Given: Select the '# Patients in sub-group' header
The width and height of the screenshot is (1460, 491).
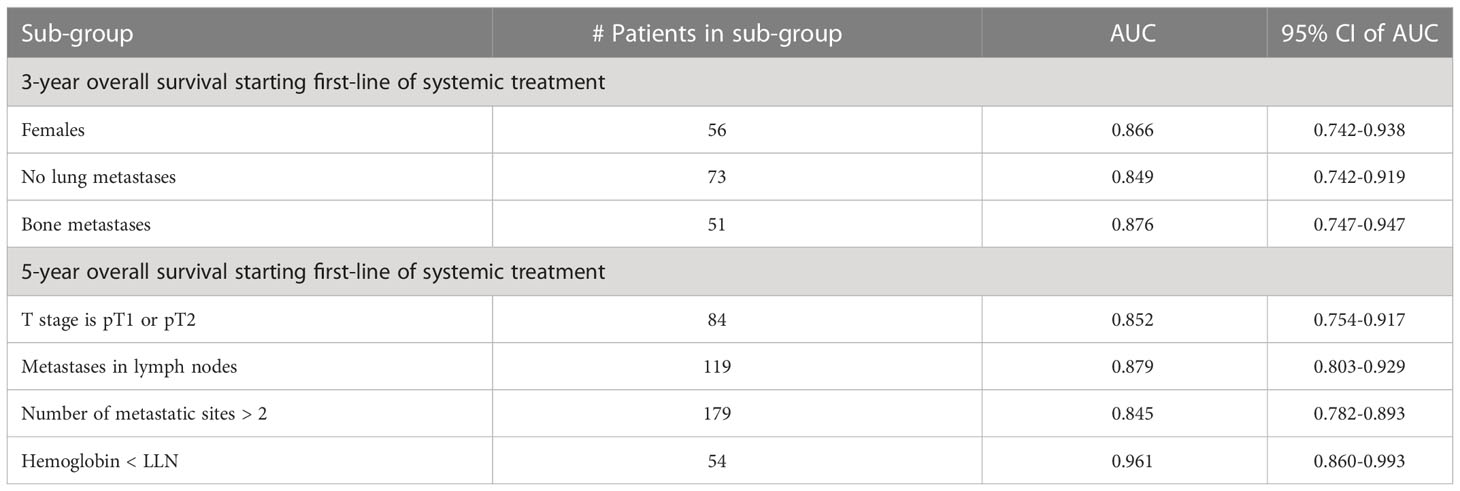Looking at the screenshot, I should [x=717, y=33].
